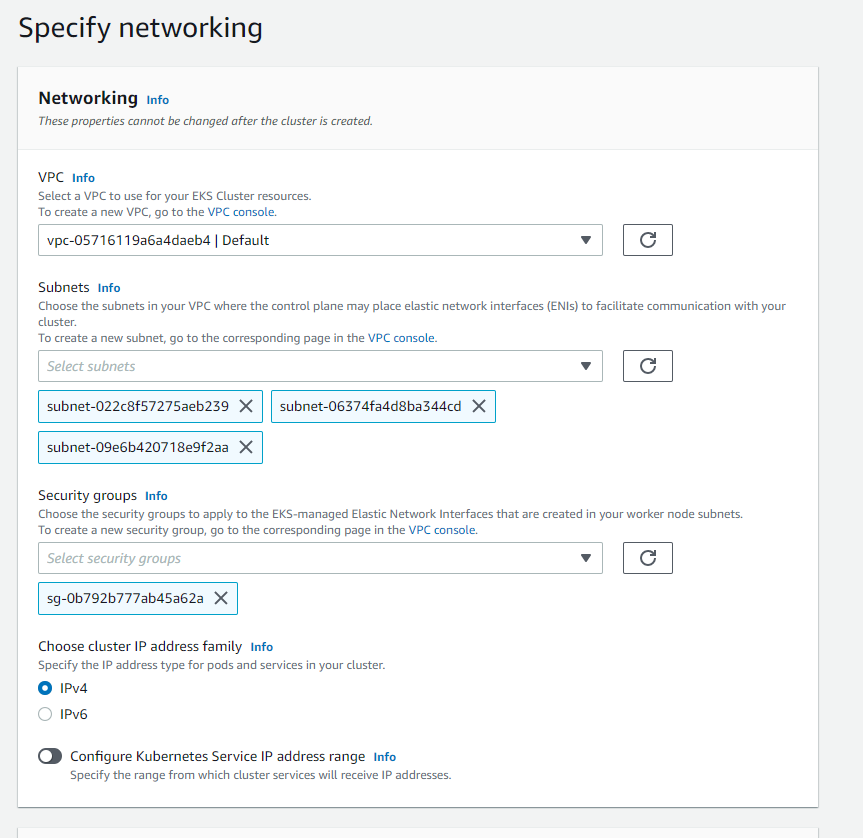Select IPv6 cluster IP address family
The width and height of the screenshot is (863, 838).
tap(45, 714)
